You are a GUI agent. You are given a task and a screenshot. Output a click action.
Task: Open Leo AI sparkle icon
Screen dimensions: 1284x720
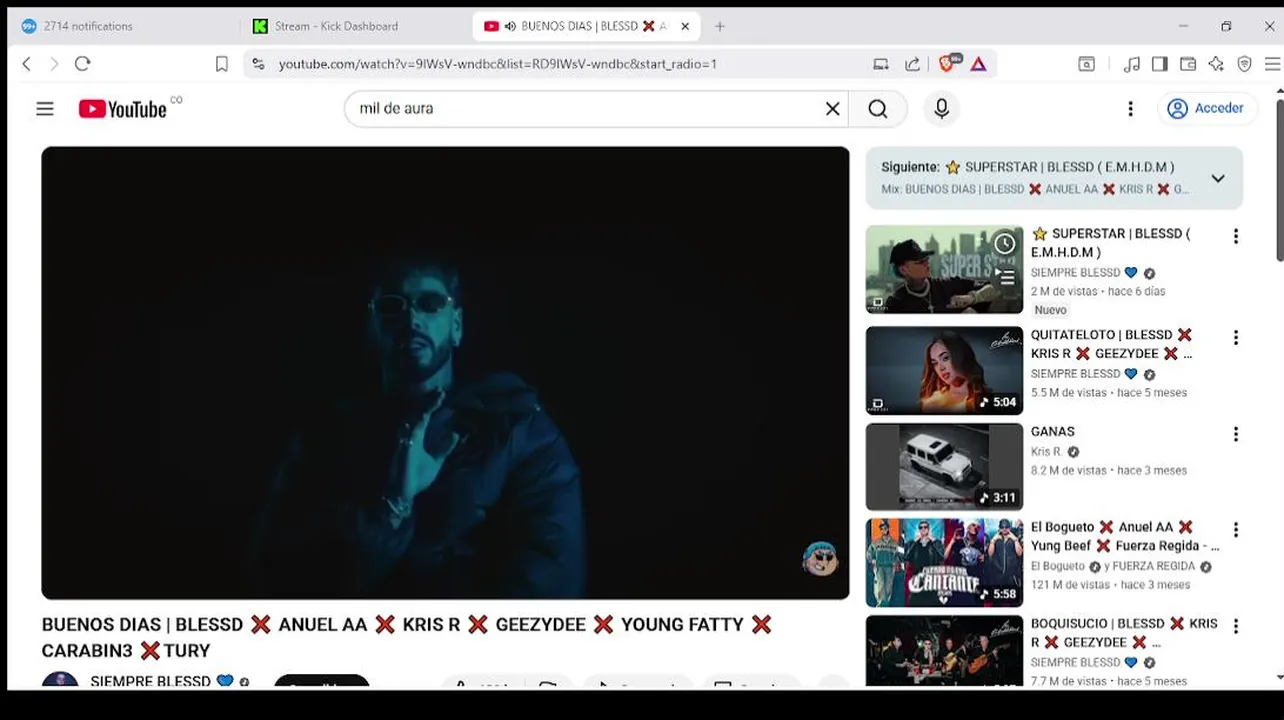[x=1216, y=64]
